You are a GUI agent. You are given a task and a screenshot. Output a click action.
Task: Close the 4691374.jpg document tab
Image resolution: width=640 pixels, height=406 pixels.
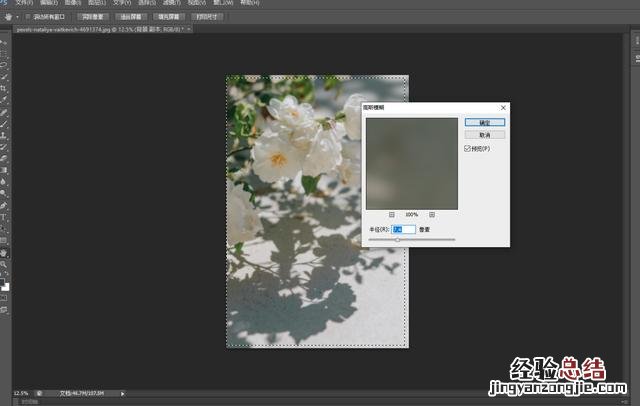(189, 29)
